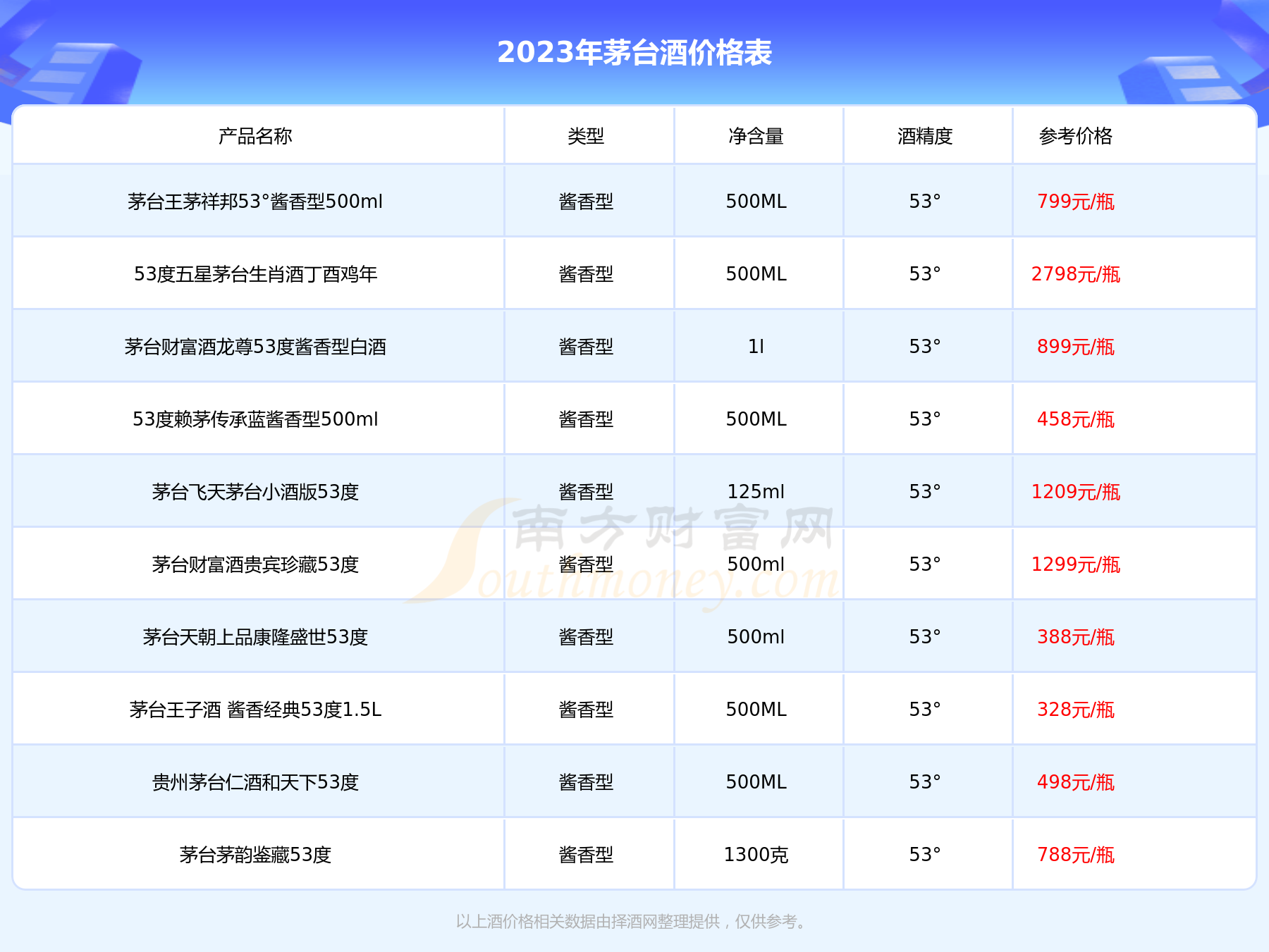Click the price 2798元/瓶

tap(1075, 274)
